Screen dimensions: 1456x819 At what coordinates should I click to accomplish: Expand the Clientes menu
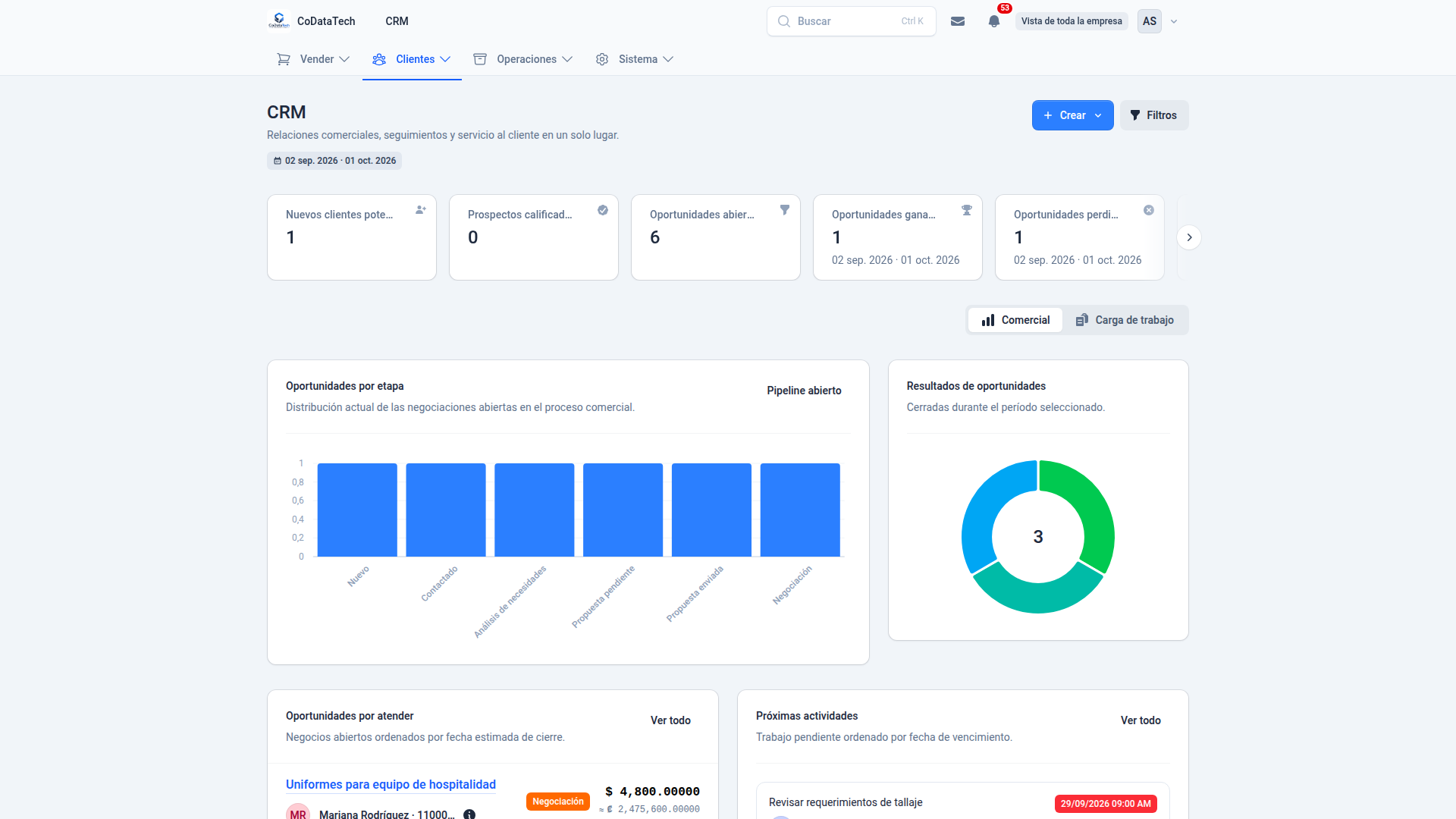[x=412, y=59]
